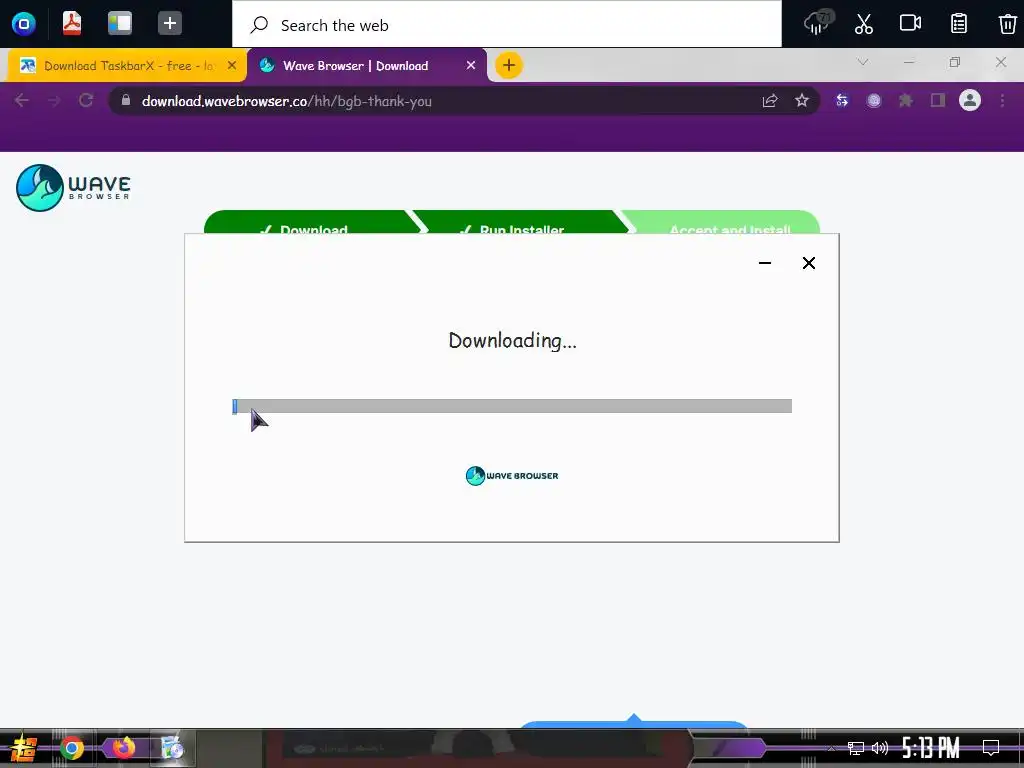Open the notification center icon
This screenshot has width=1024, height=768.
click(x=991, y=748)
